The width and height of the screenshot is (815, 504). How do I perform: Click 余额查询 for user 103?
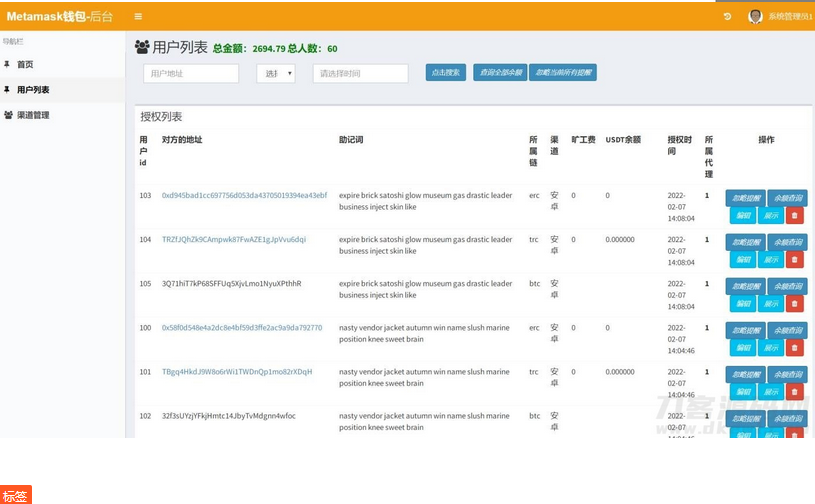(787, 198)
